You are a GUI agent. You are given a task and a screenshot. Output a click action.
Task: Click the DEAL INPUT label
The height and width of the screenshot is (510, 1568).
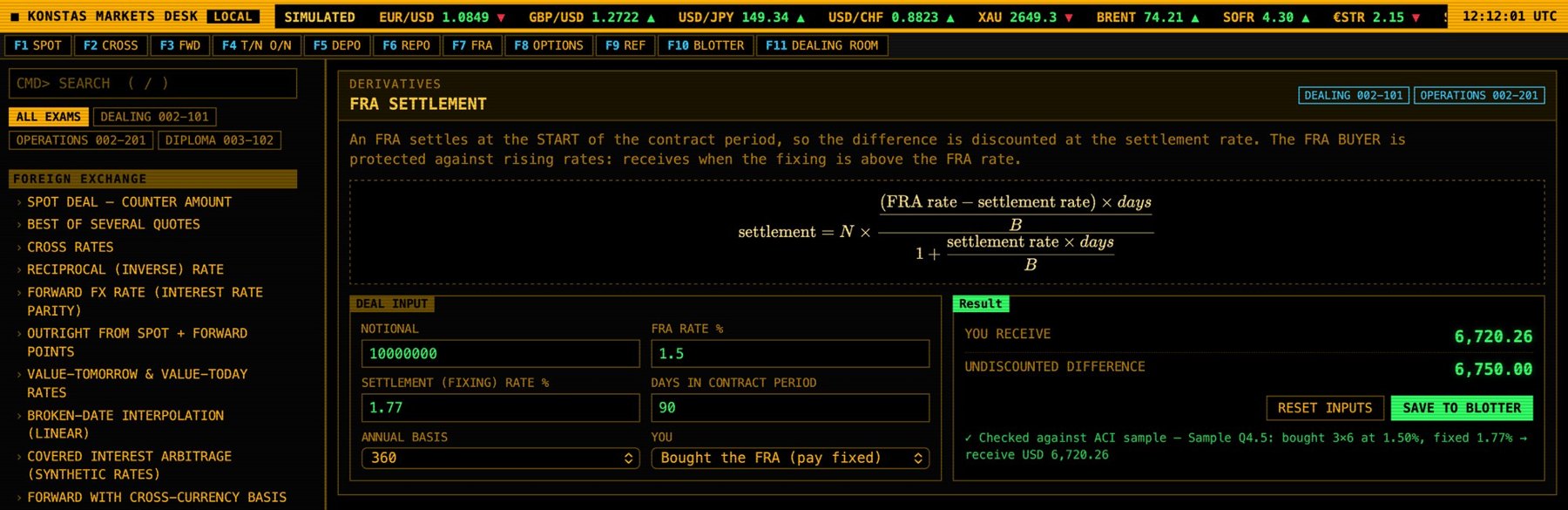(392, 304)
